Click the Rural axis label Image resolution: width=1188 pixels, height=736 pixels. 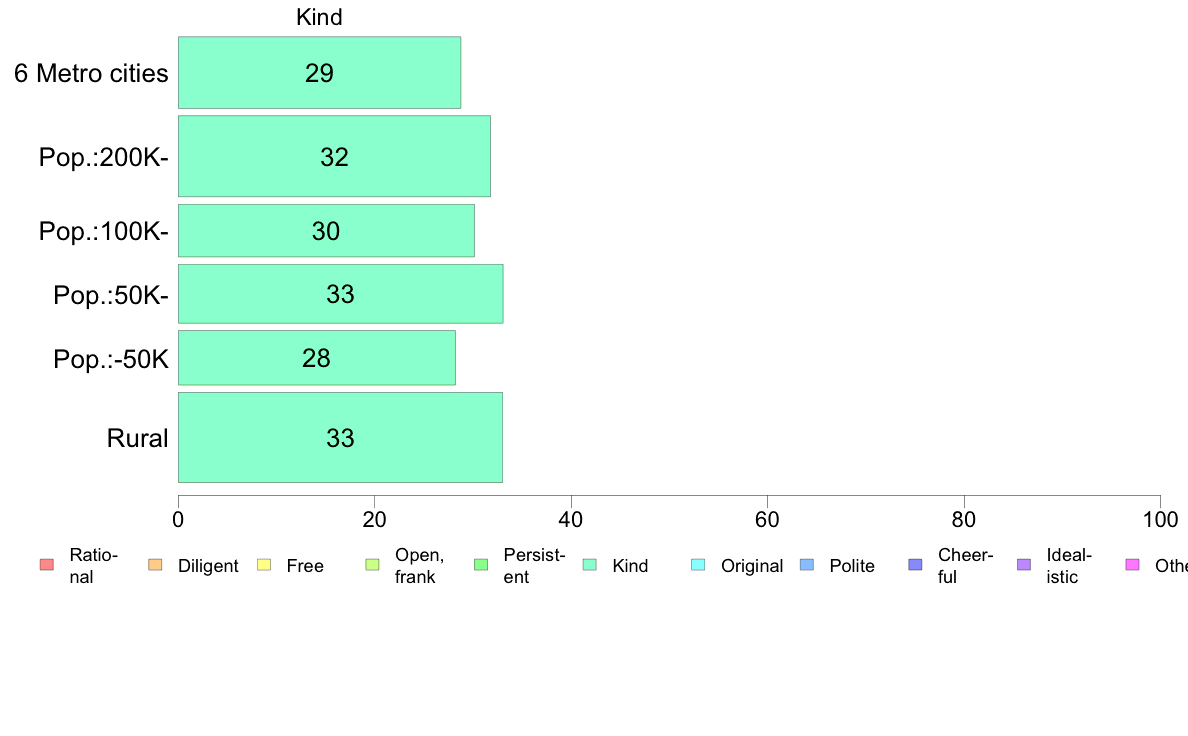tap(137, 438)
